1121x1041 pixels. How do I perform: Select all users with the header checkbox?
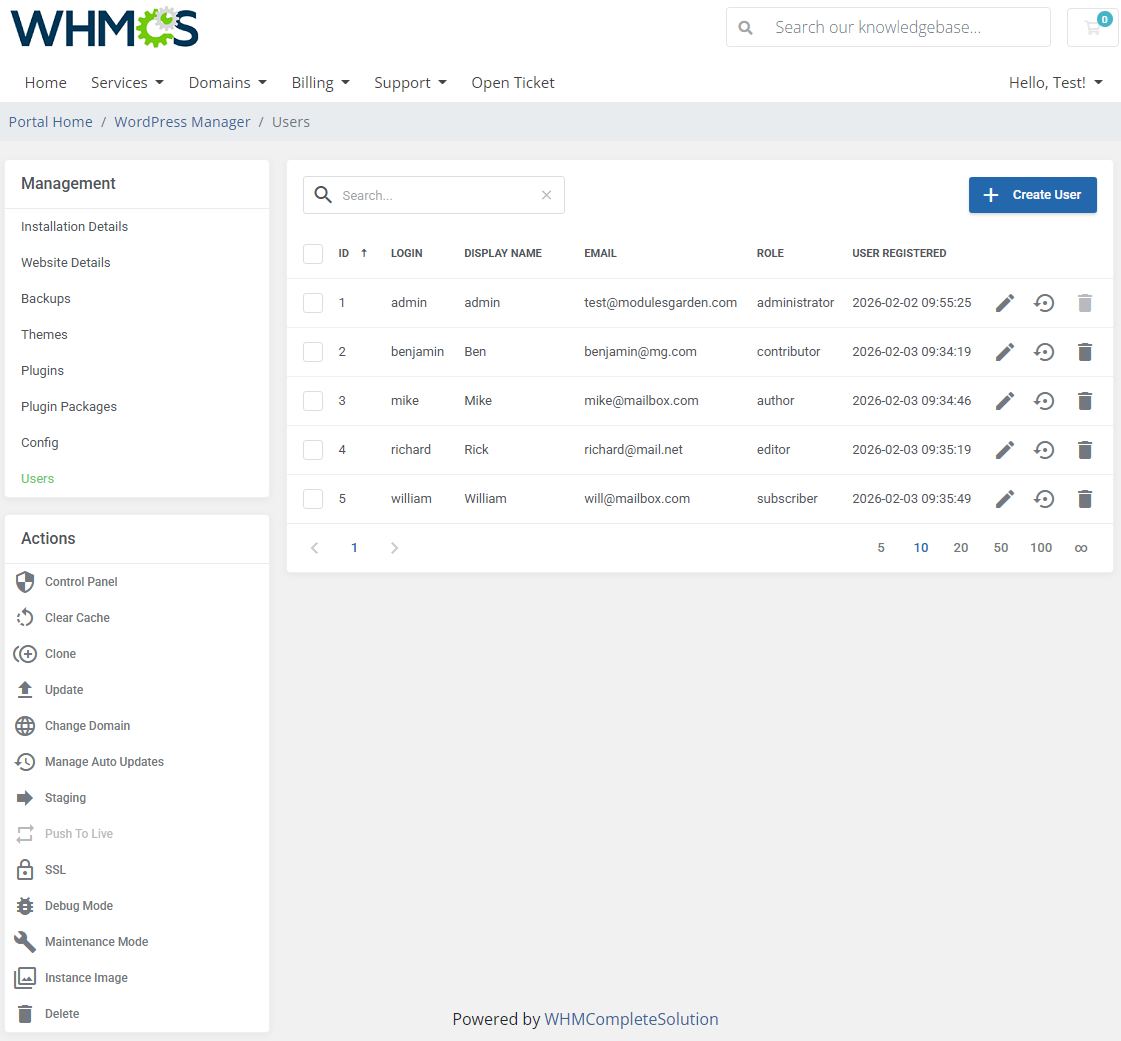pos(313,253)
